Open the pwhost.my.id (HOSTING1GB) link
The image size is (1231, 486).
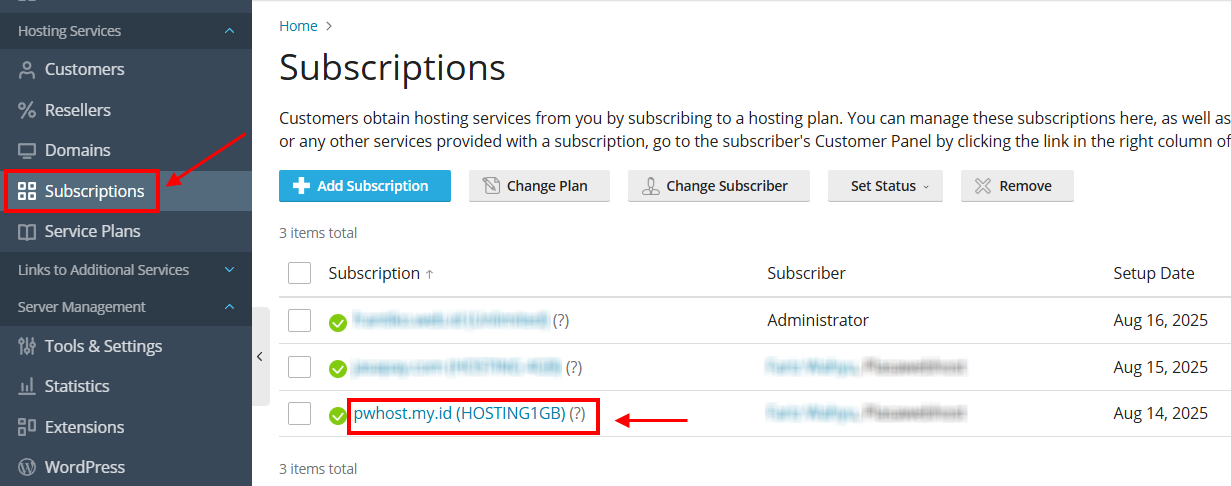tap(459, 413)
